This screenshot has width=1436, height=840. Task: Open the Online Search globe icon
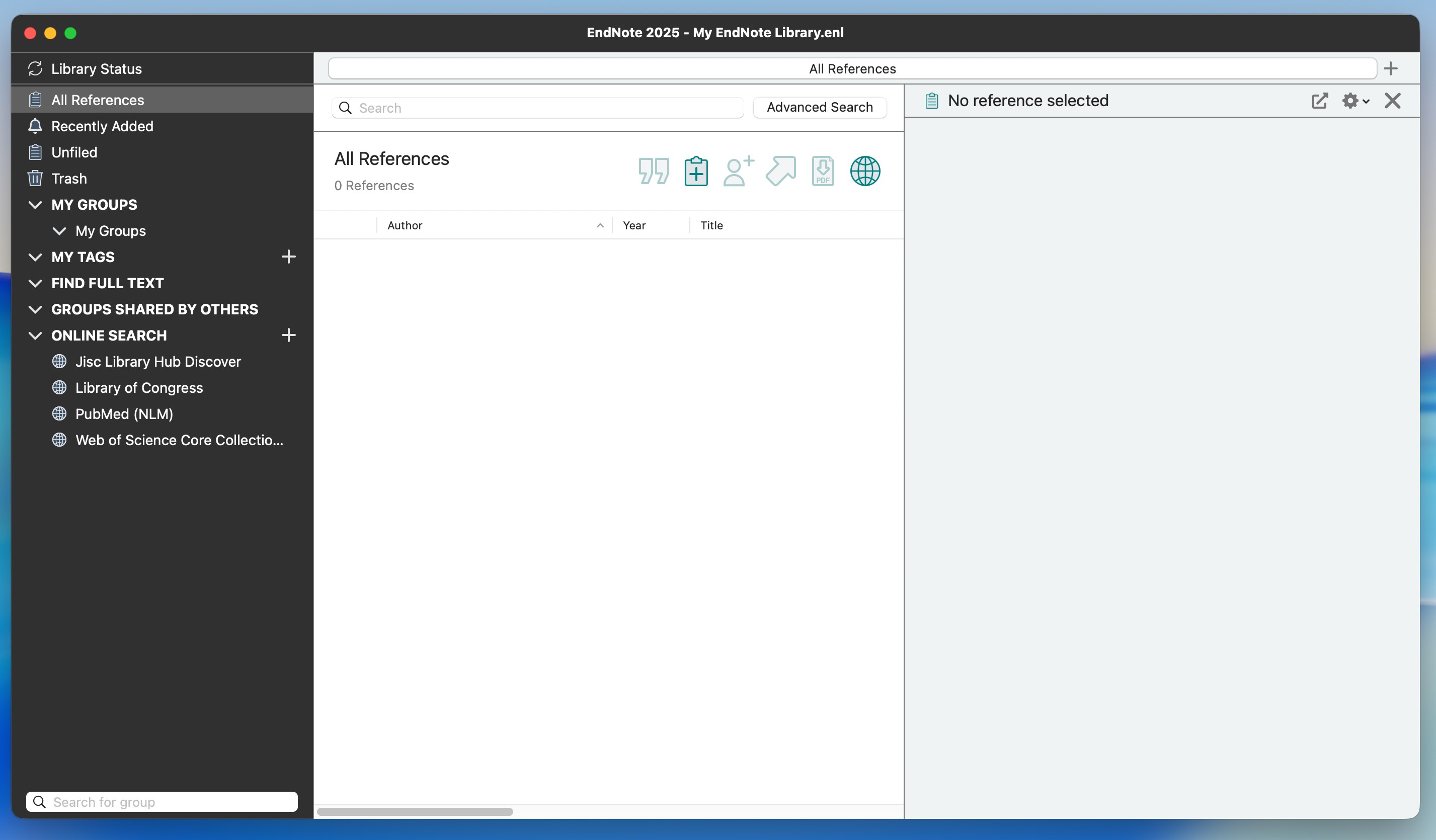coord(864,171)
